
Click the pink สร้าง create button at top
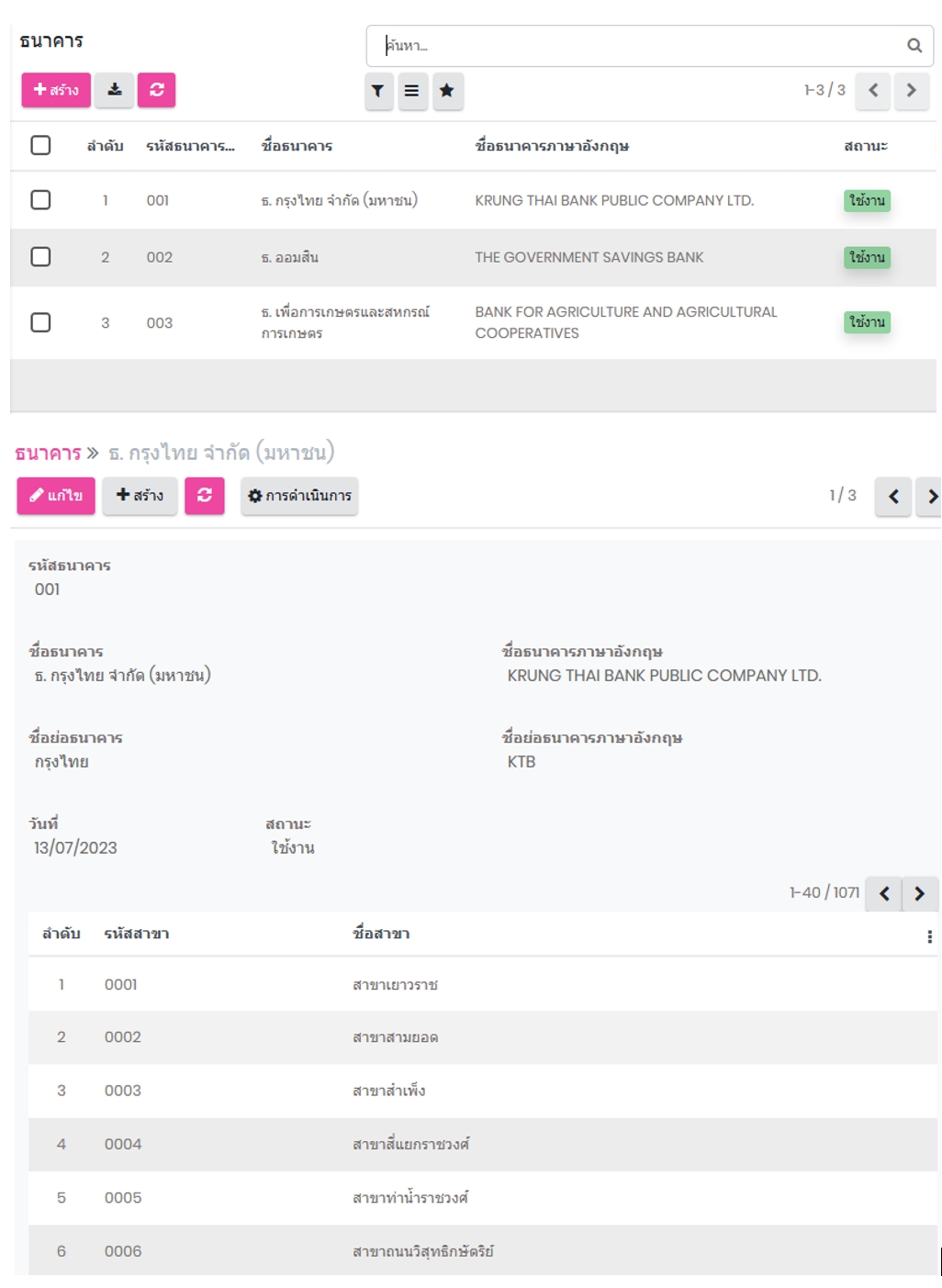point(56,90)
